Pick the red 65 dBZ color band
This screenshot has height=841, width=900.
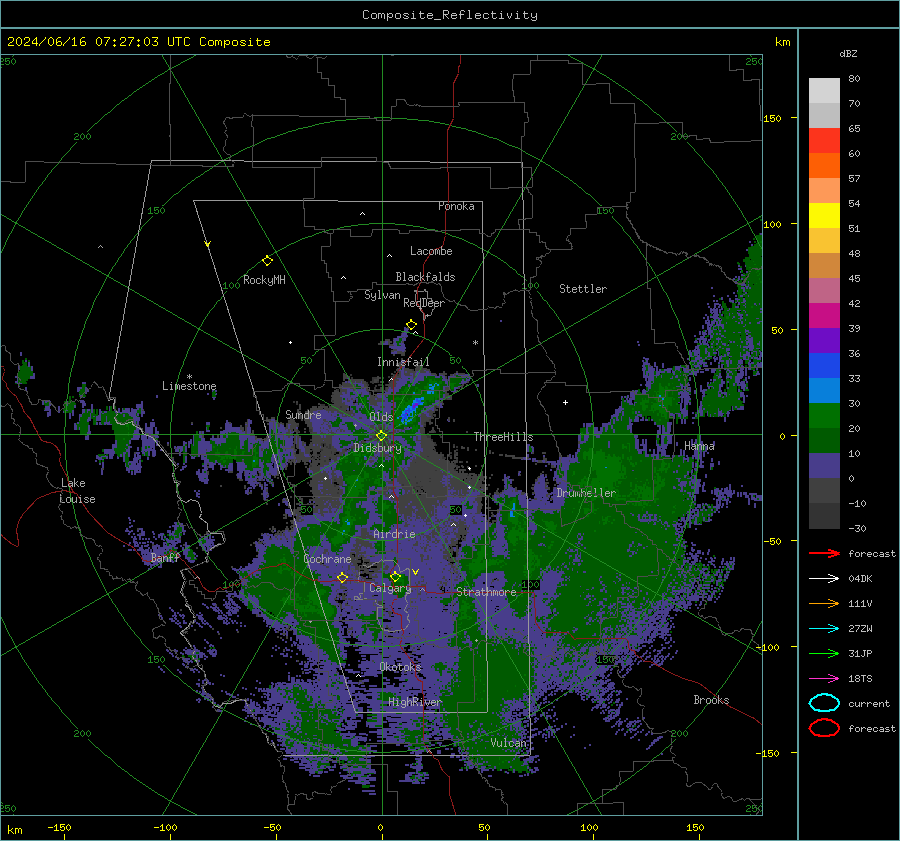[x=824, y=141]
